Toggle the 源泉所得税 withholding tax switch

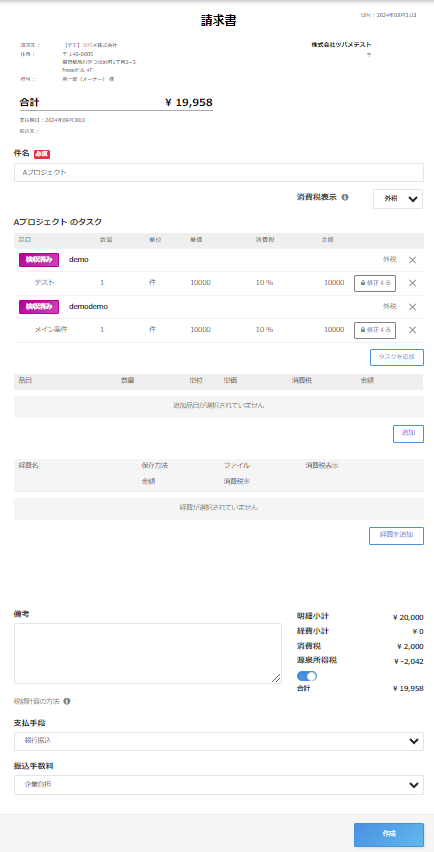click(x=307, y=676)
